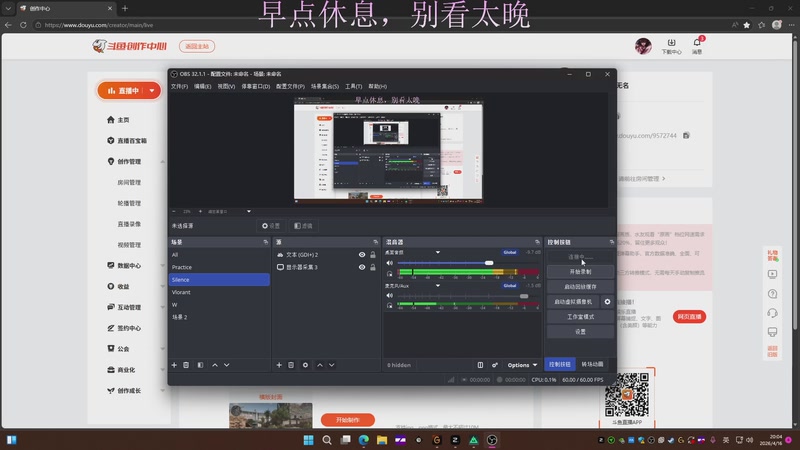Mute the Mic/Aux speaker icon

[x=390, y=295]
